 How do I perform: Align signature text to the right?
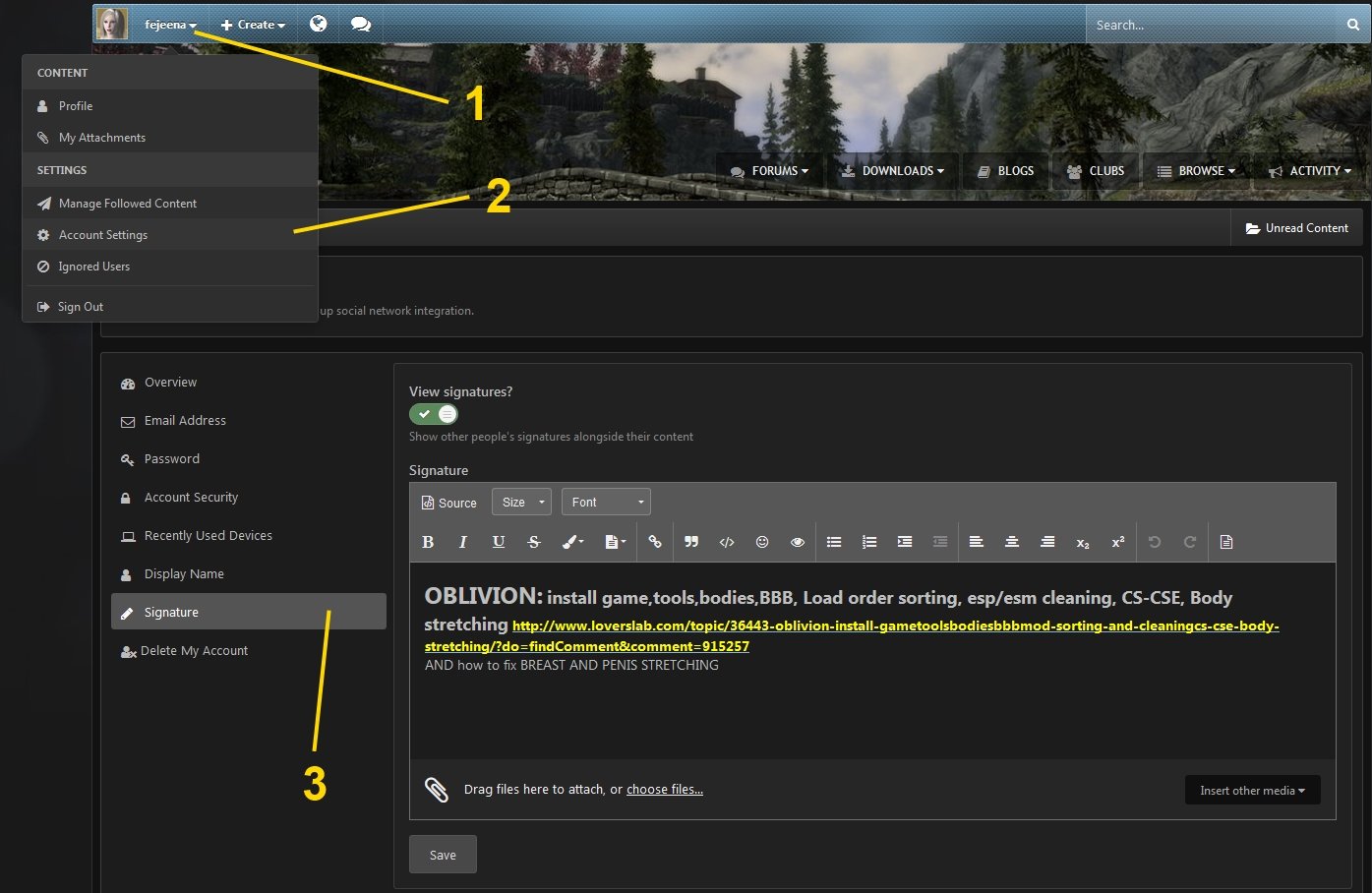point(1047,542)
